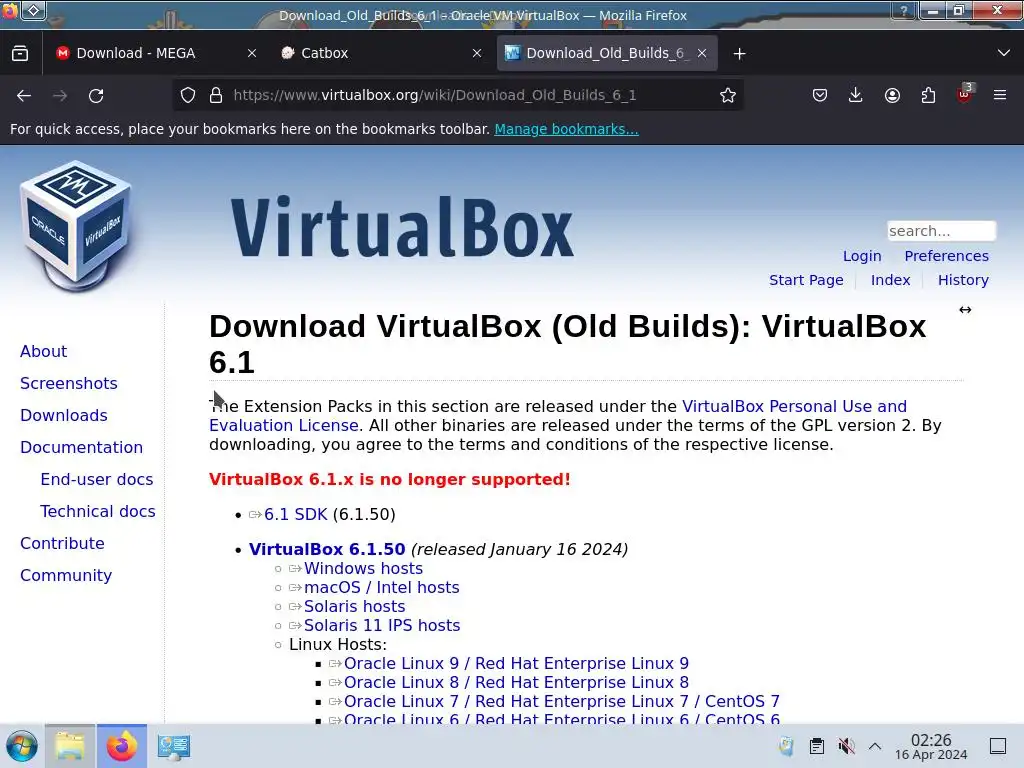
Task: Open the Index page link
Action: 890,280
